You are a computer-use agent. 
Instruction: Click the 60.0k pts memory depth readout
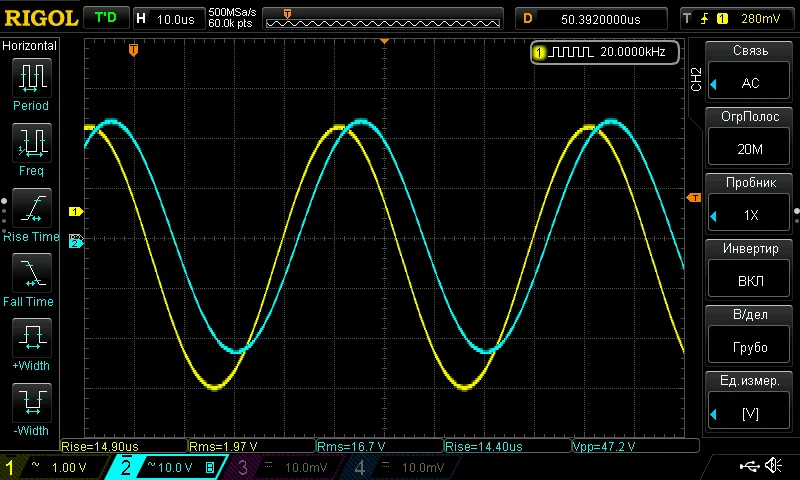pos(231,24)
